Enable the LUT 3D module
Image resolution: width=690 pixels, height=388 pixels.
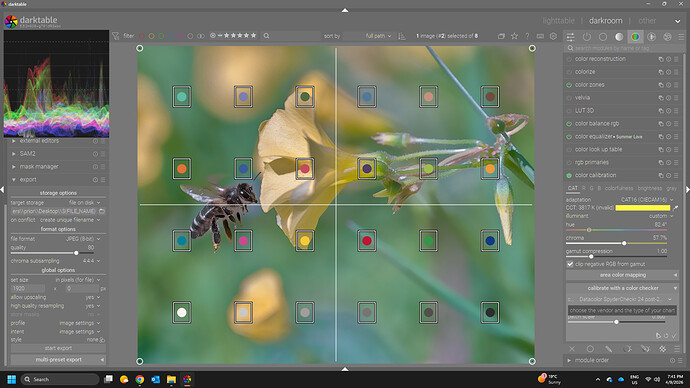[569, 111]
